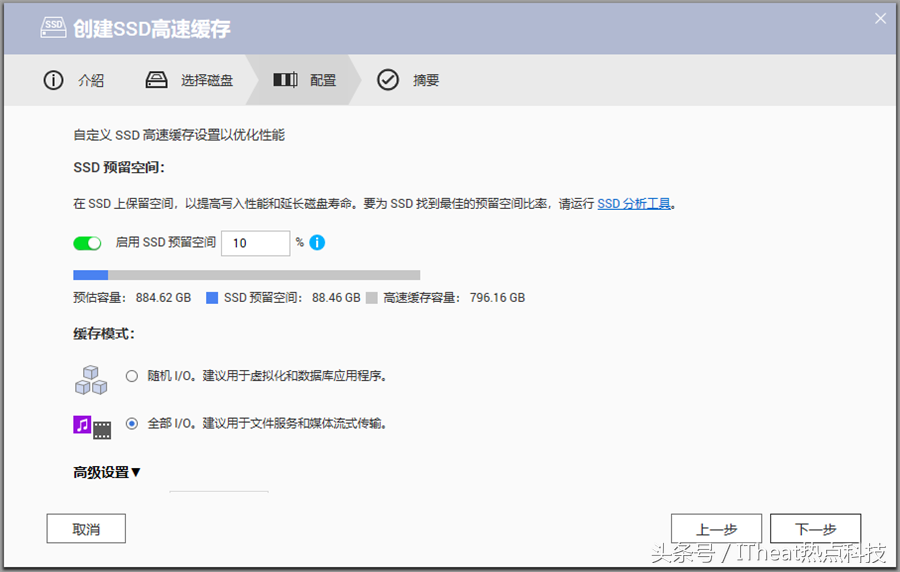Image resolution: width=900 pixels, height=572 pixels.
Task: Click the checkmark circle icon beside 摘要
Action: point(388,80)
